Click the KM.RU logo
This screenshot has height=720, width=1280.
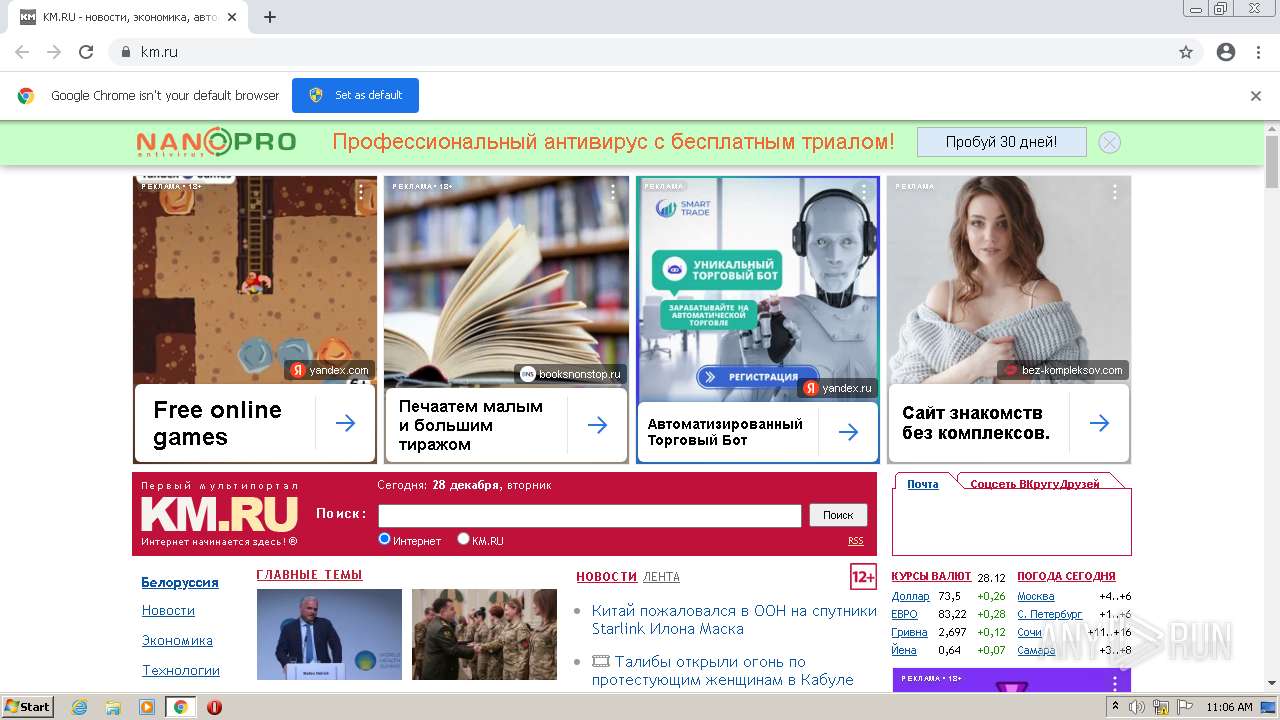219,514
